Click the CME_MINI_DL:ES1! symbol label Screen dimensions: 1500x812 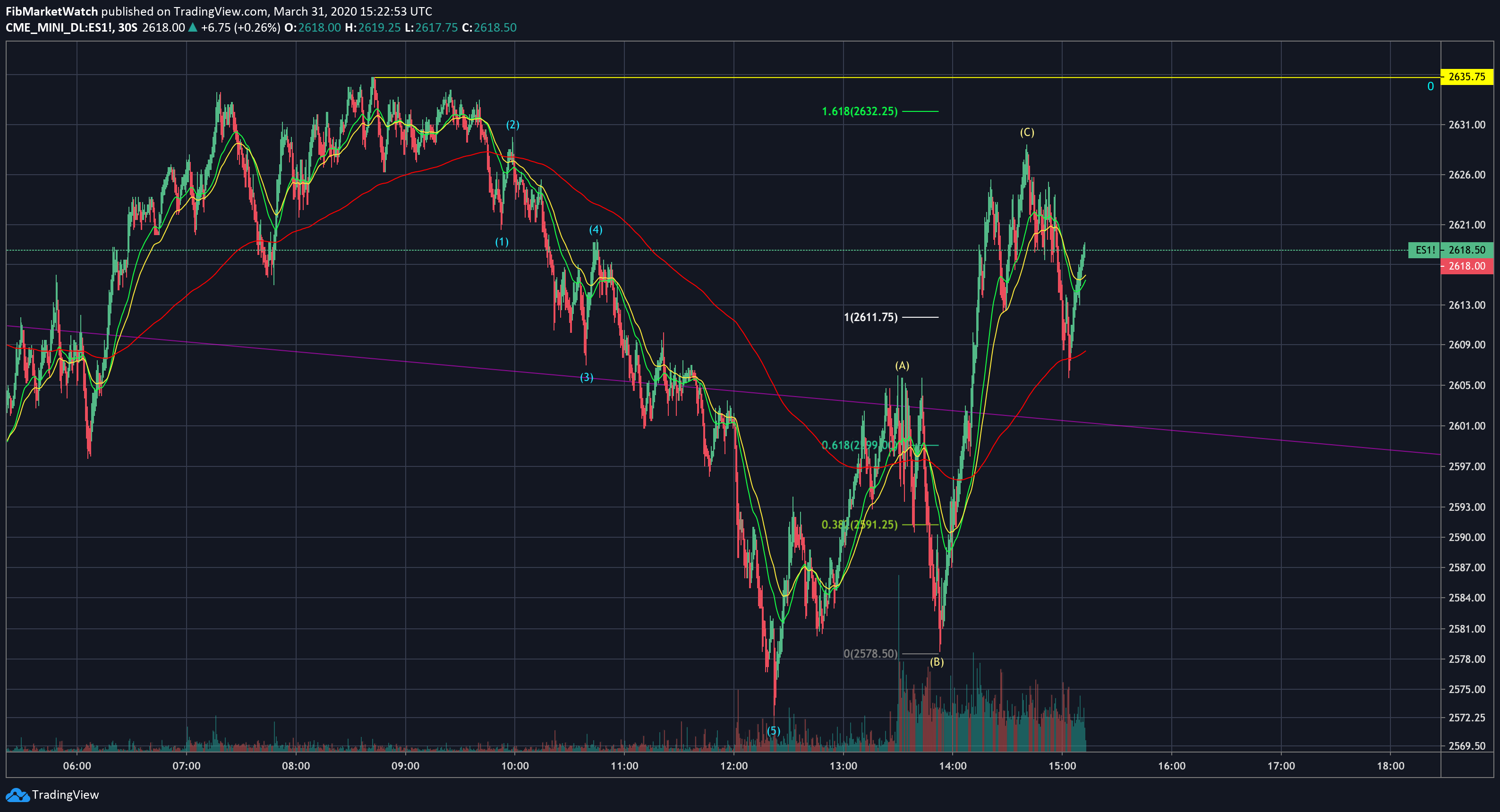(59, 27)
